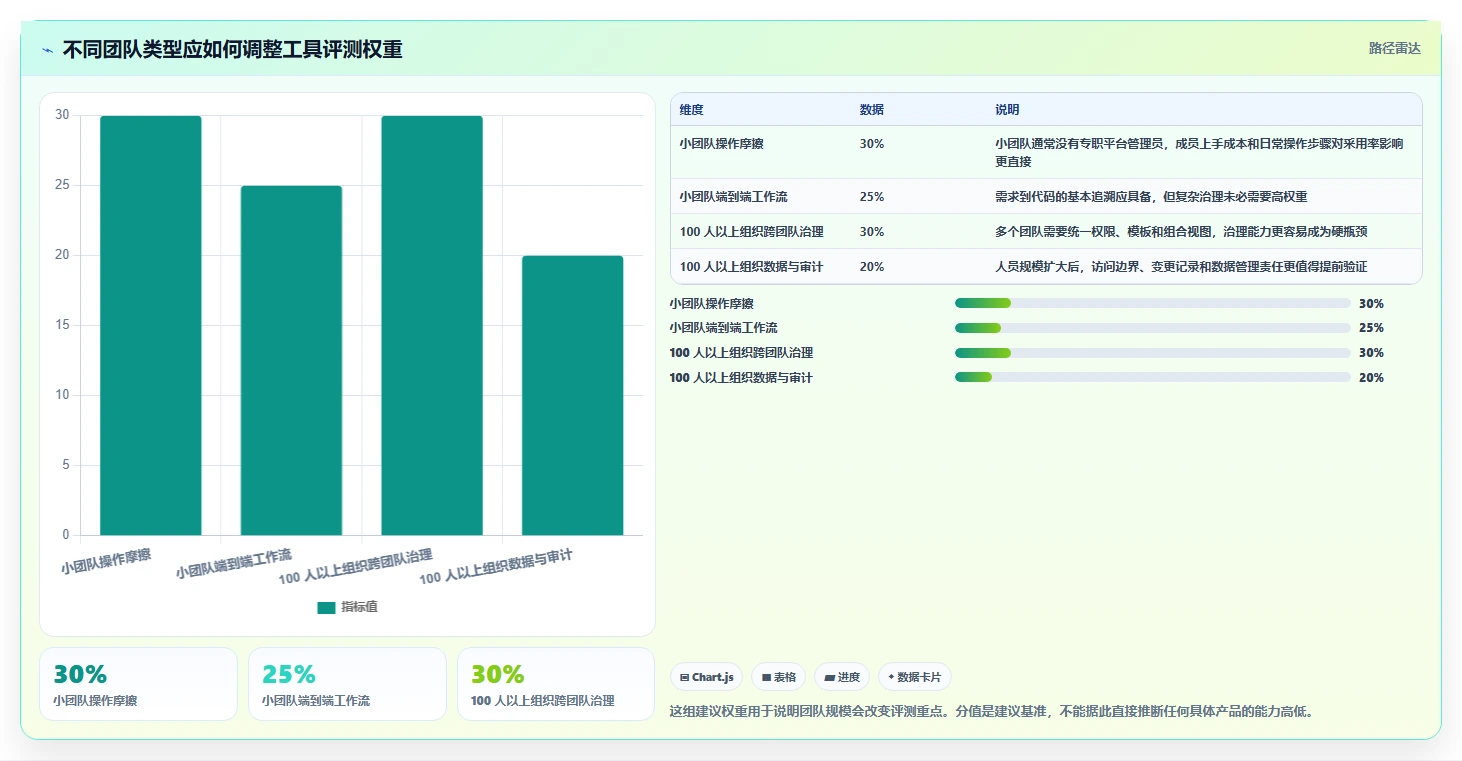Image resolution: width=1462 pixels, height=761 pixels.
Task: Click the table description starting 多个团队需要统一权限
Action: click(1181, 232)
